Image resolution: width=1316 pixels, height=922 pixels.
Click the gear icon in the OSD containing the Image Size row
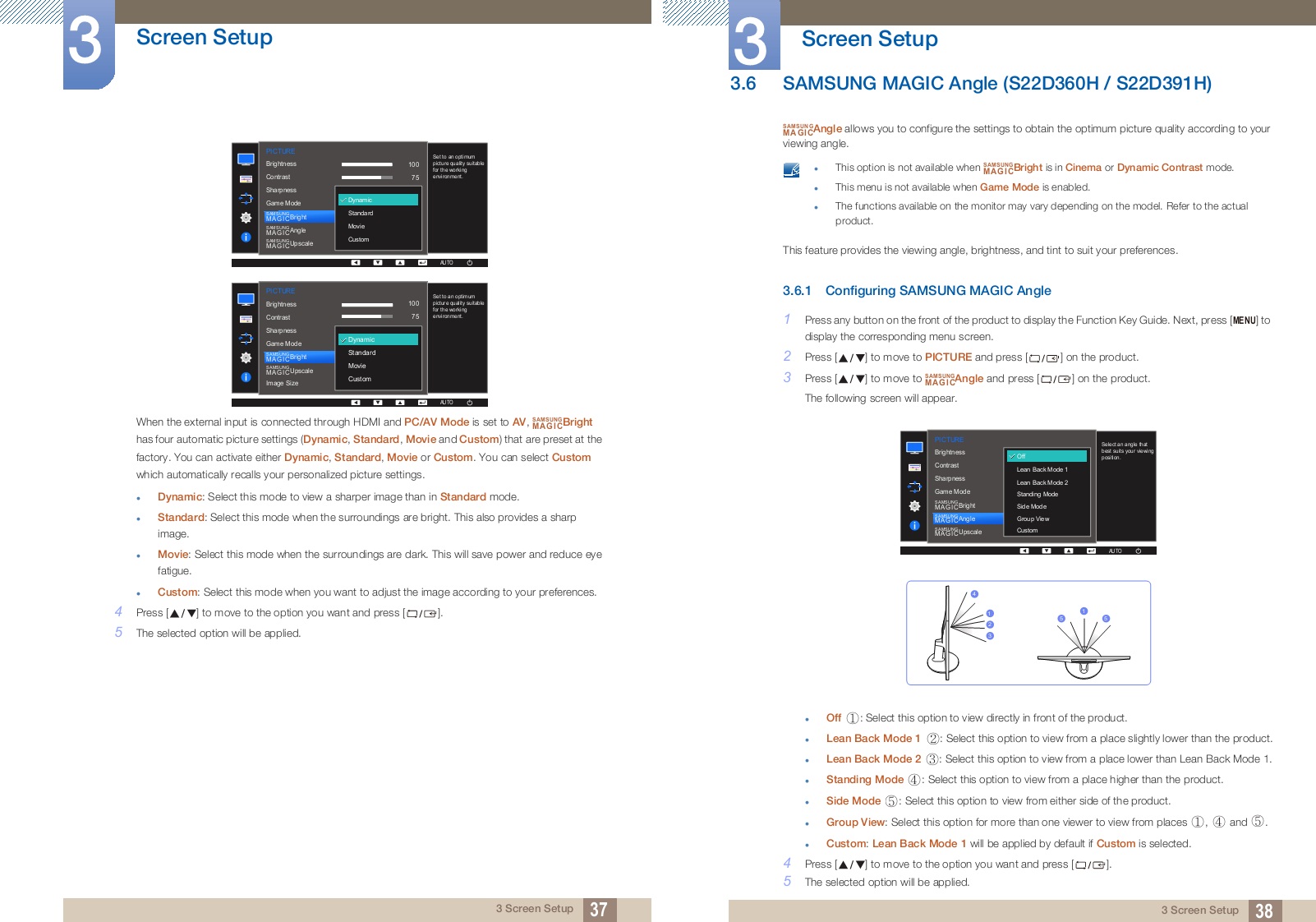246,357
